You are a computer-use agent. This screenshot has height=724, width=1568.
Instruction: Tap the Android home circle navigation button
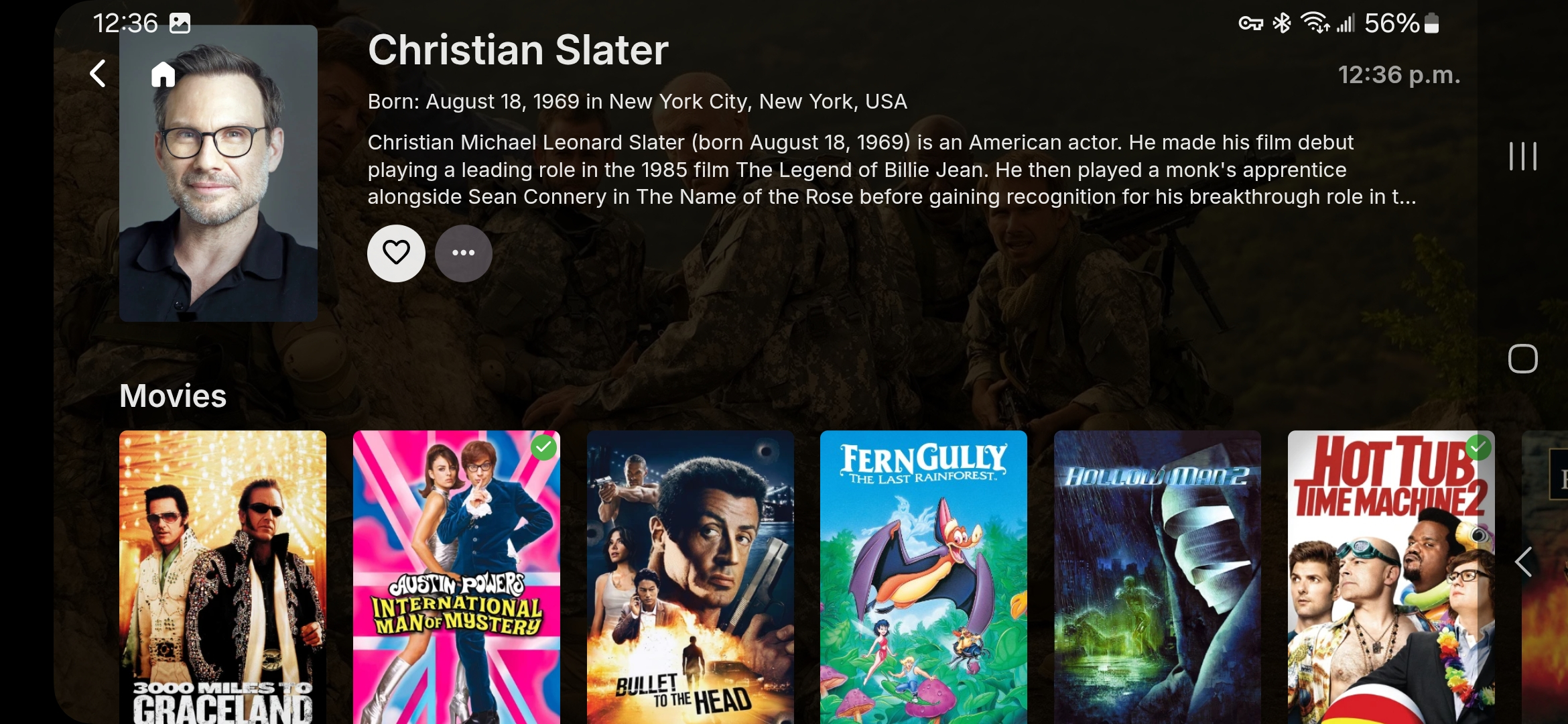click(x=1522, y=359)
